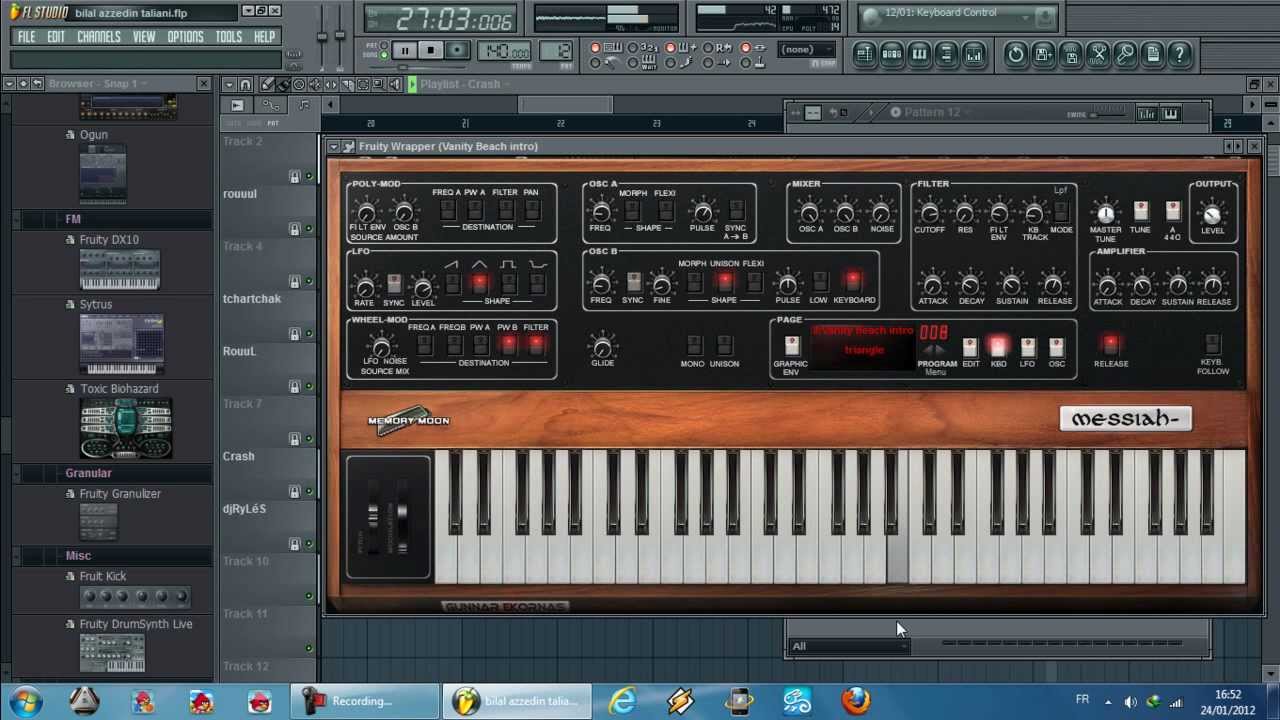Select the playlist mute tool
The height and width of the screenshot is (720, 1280).
(315, 85)
